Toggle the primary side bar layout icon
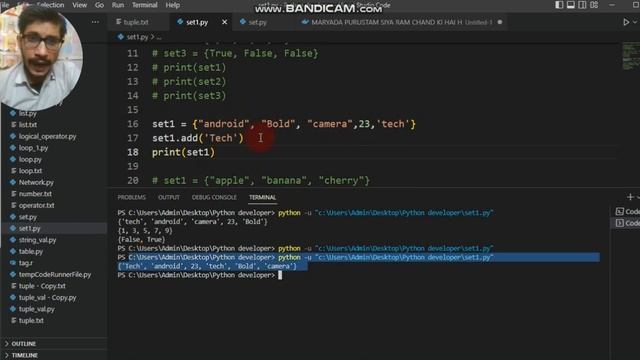This screenshot has width=640, height=360. (559, 5)
